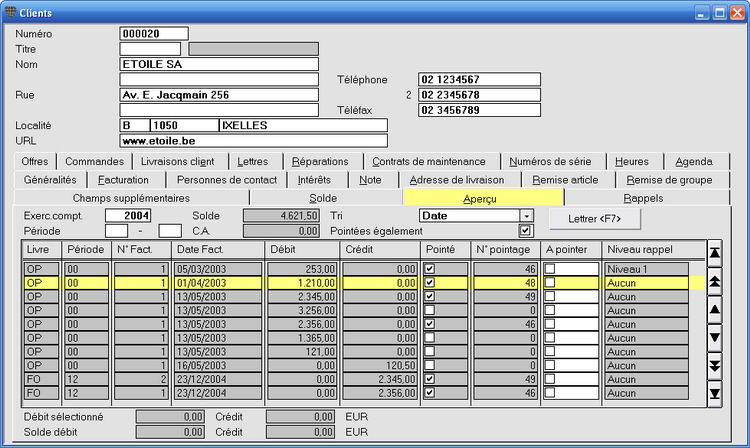Click the Lettrer <F7> button

tap(595, 219)
